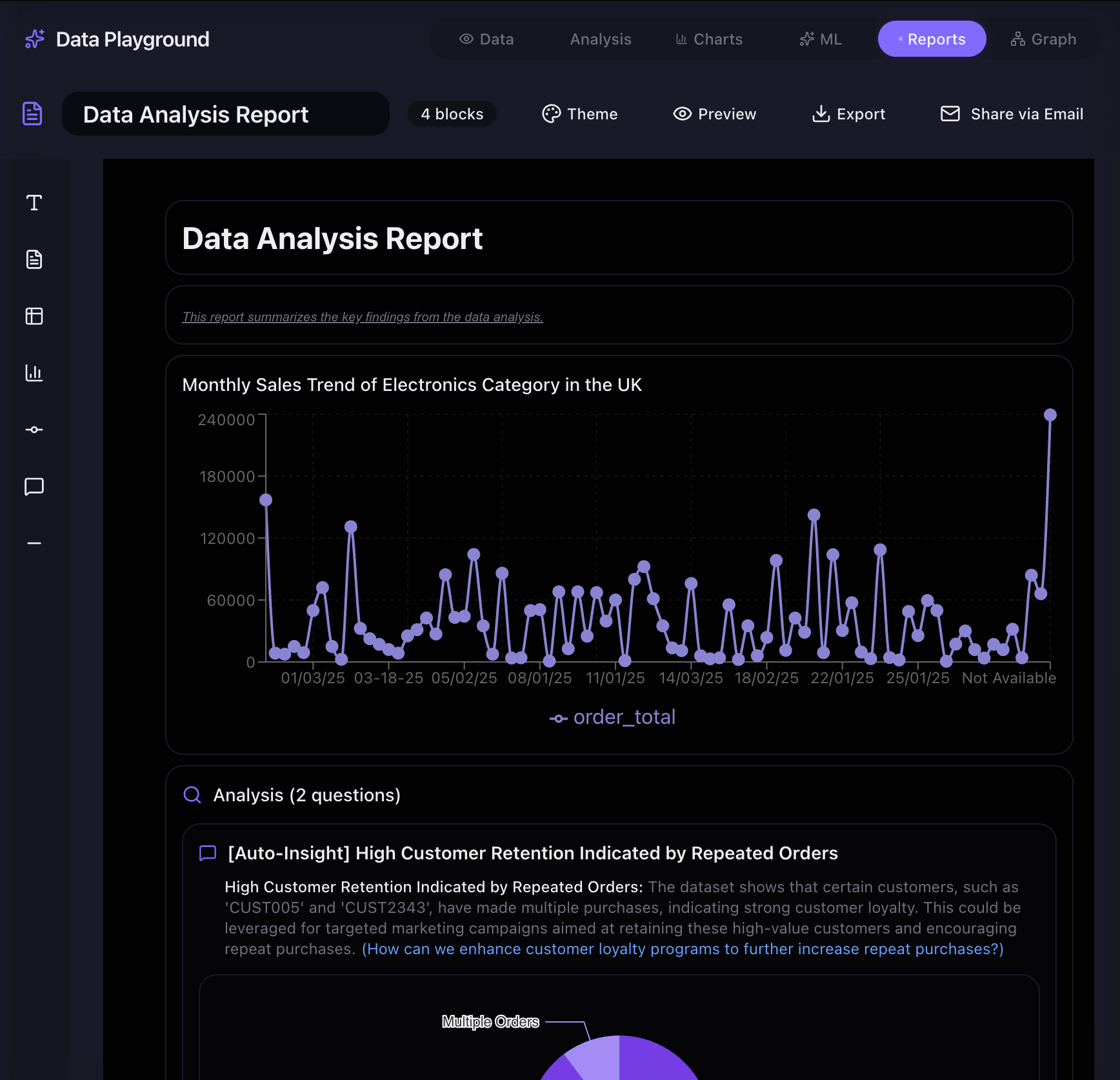Click the 240000 y-axis value
1120x1080 pixels.
(226, 420)
